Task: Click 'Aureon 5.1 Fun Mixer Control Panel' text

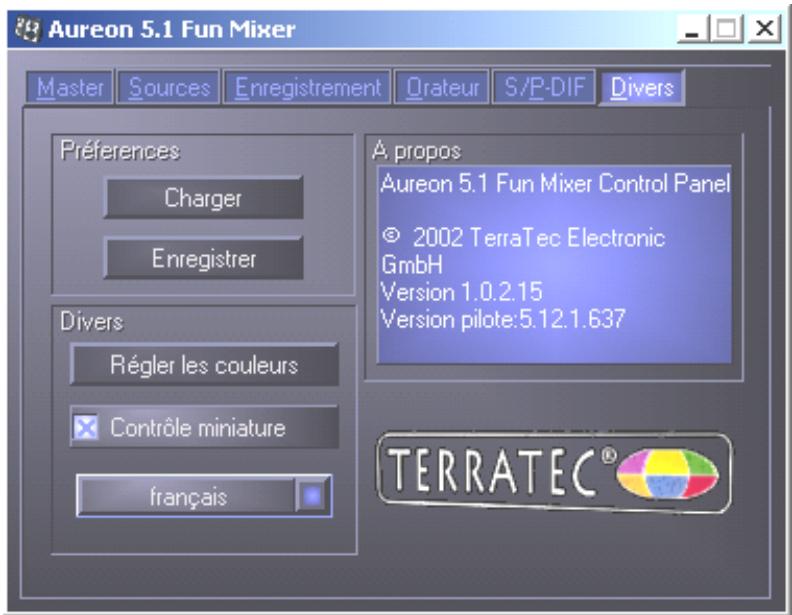Action: 555,183
